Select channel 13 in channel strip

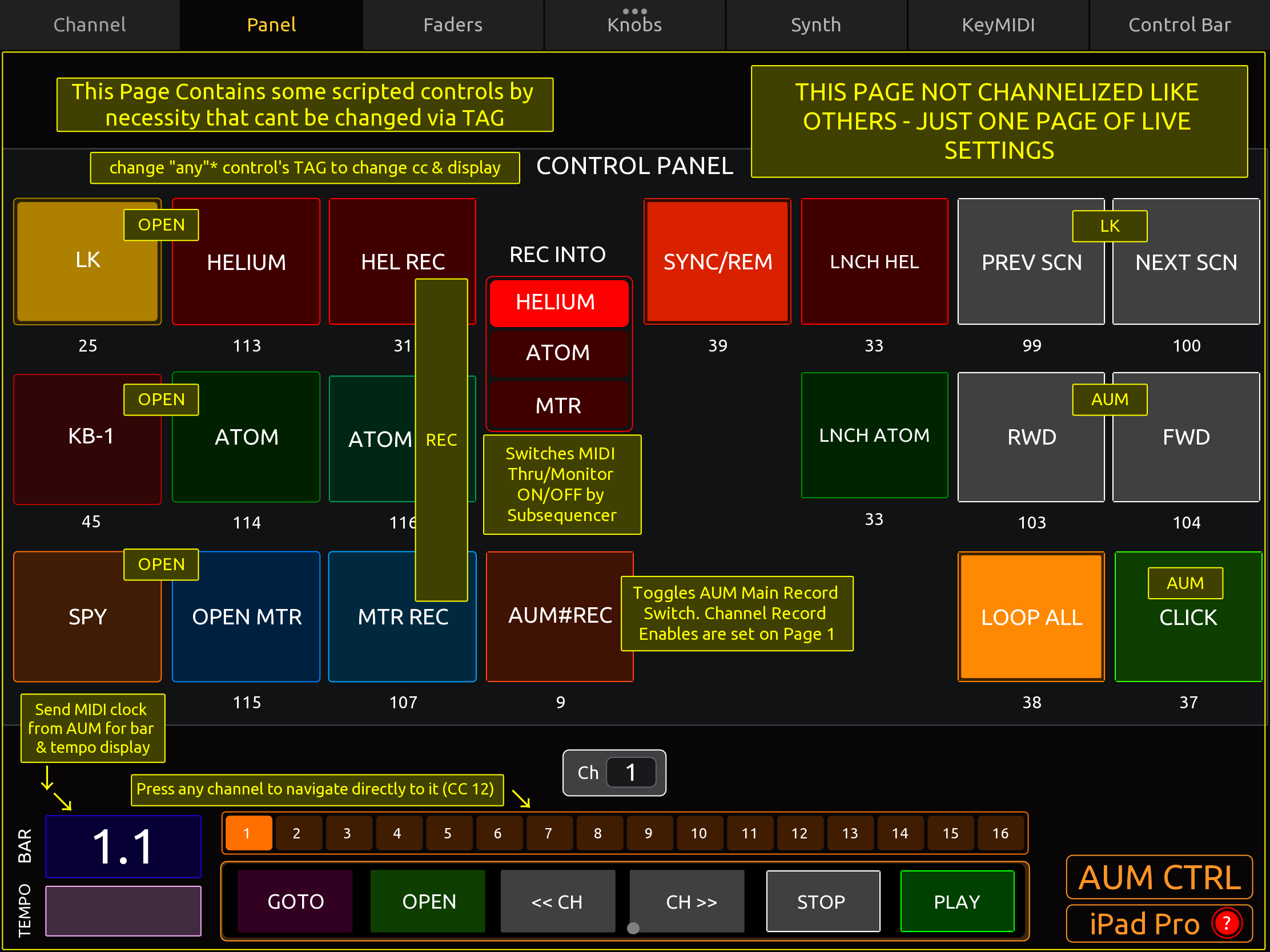pos(850,833)
